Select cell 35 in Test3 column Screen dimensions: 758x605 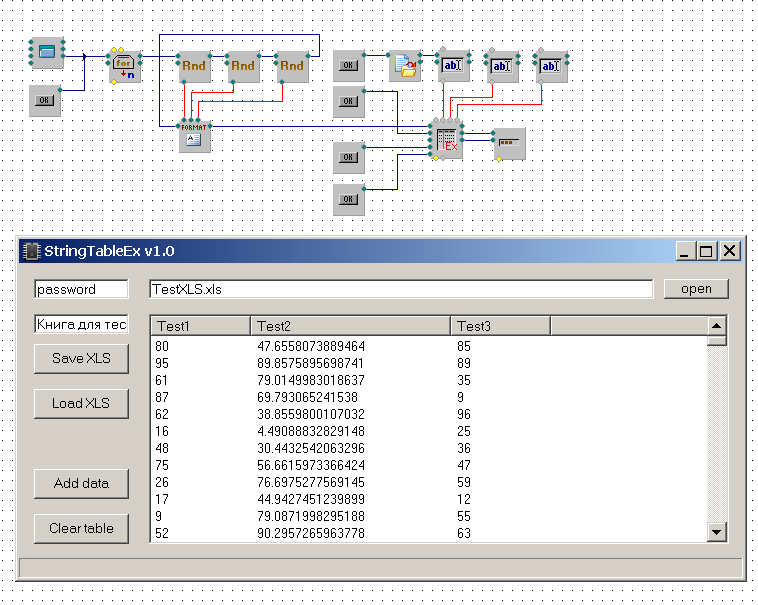464,380
